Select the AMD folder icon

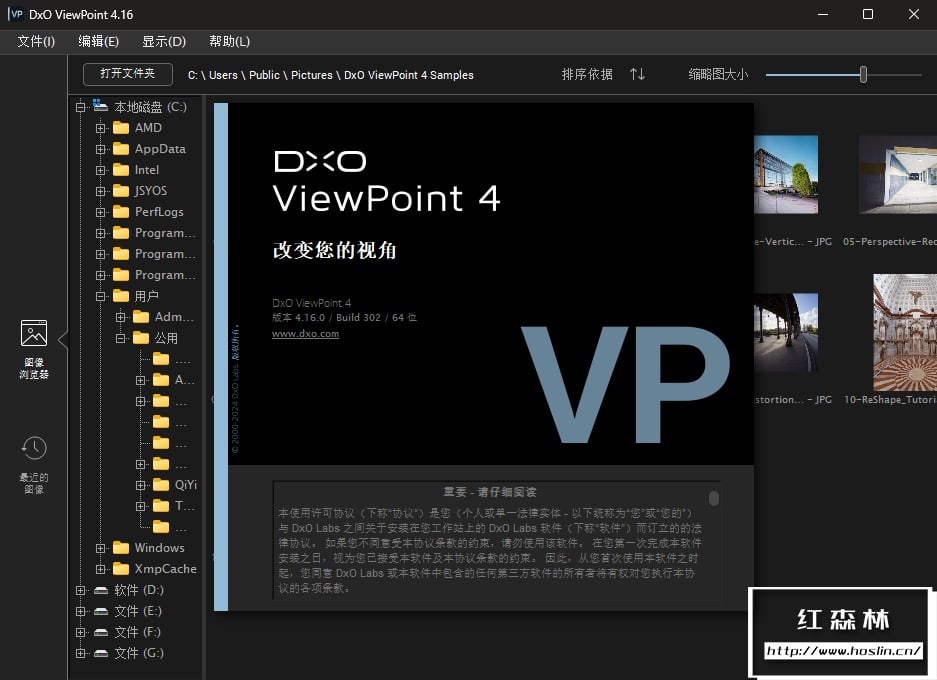(x=121, y=128)
